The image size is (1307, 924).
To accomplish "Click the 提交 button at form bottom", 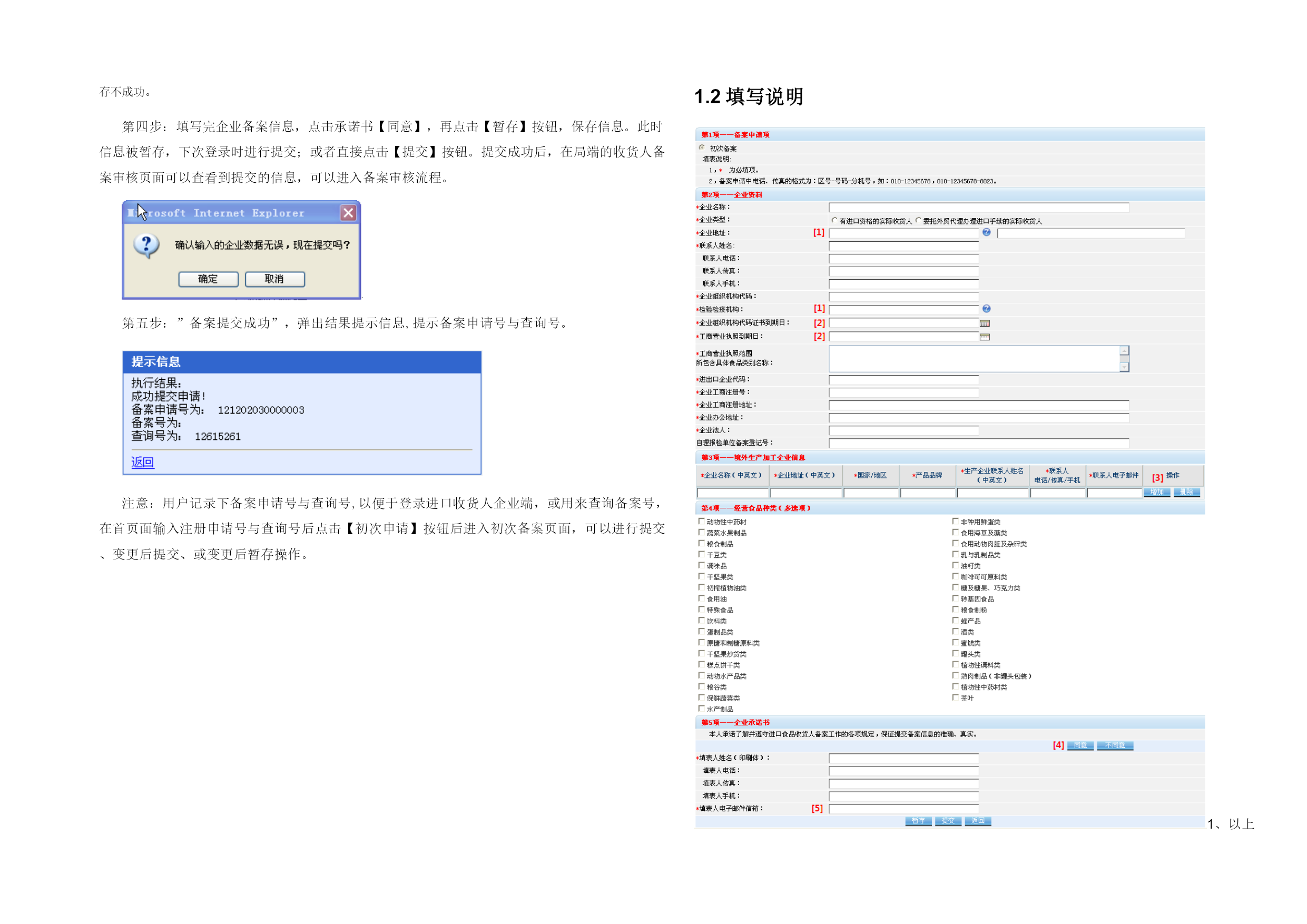I will point(948,821).
